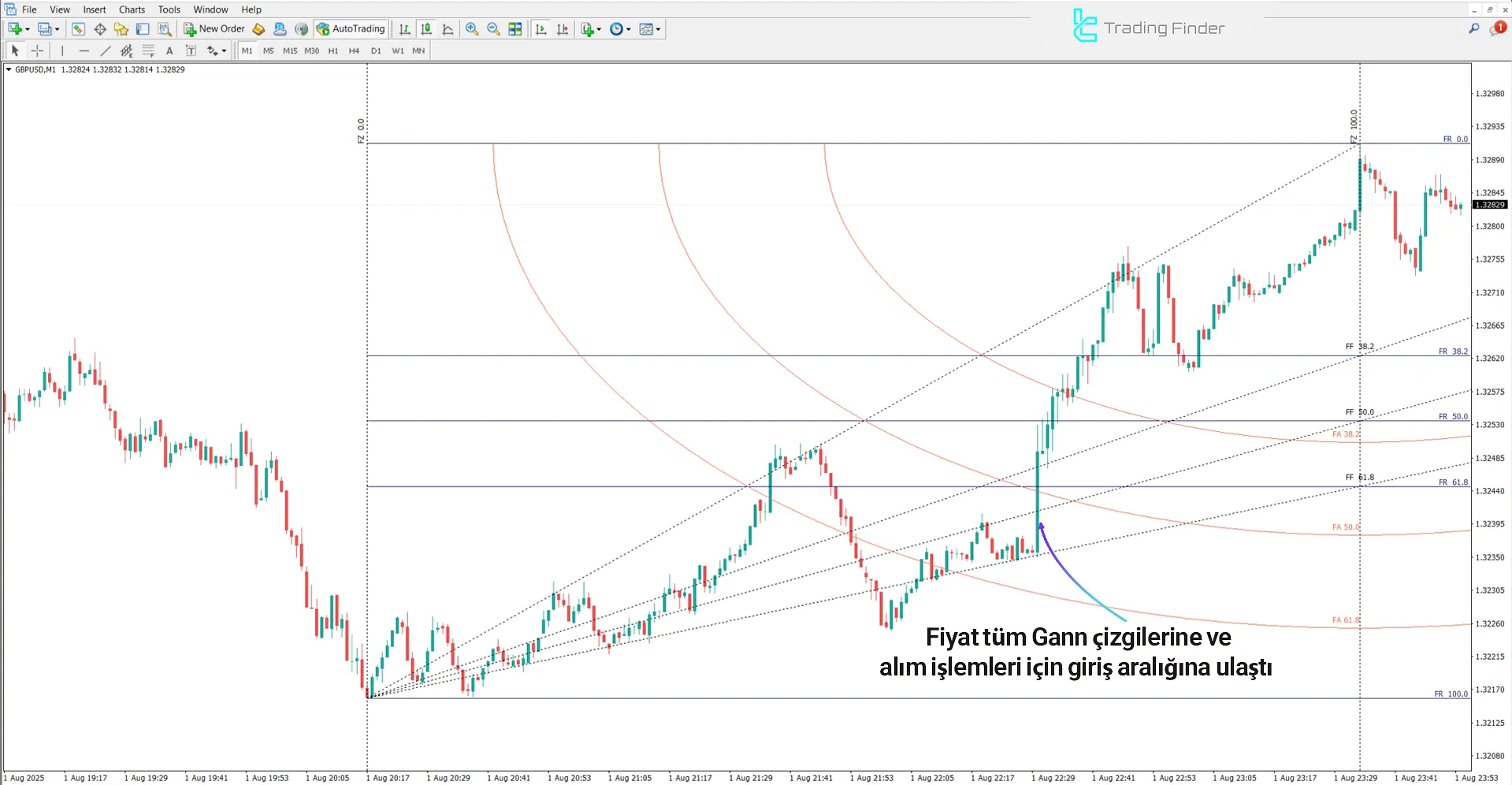Switch the timeframe to H4
Viewport: 1512px width, 785px height.
(354, 50)
